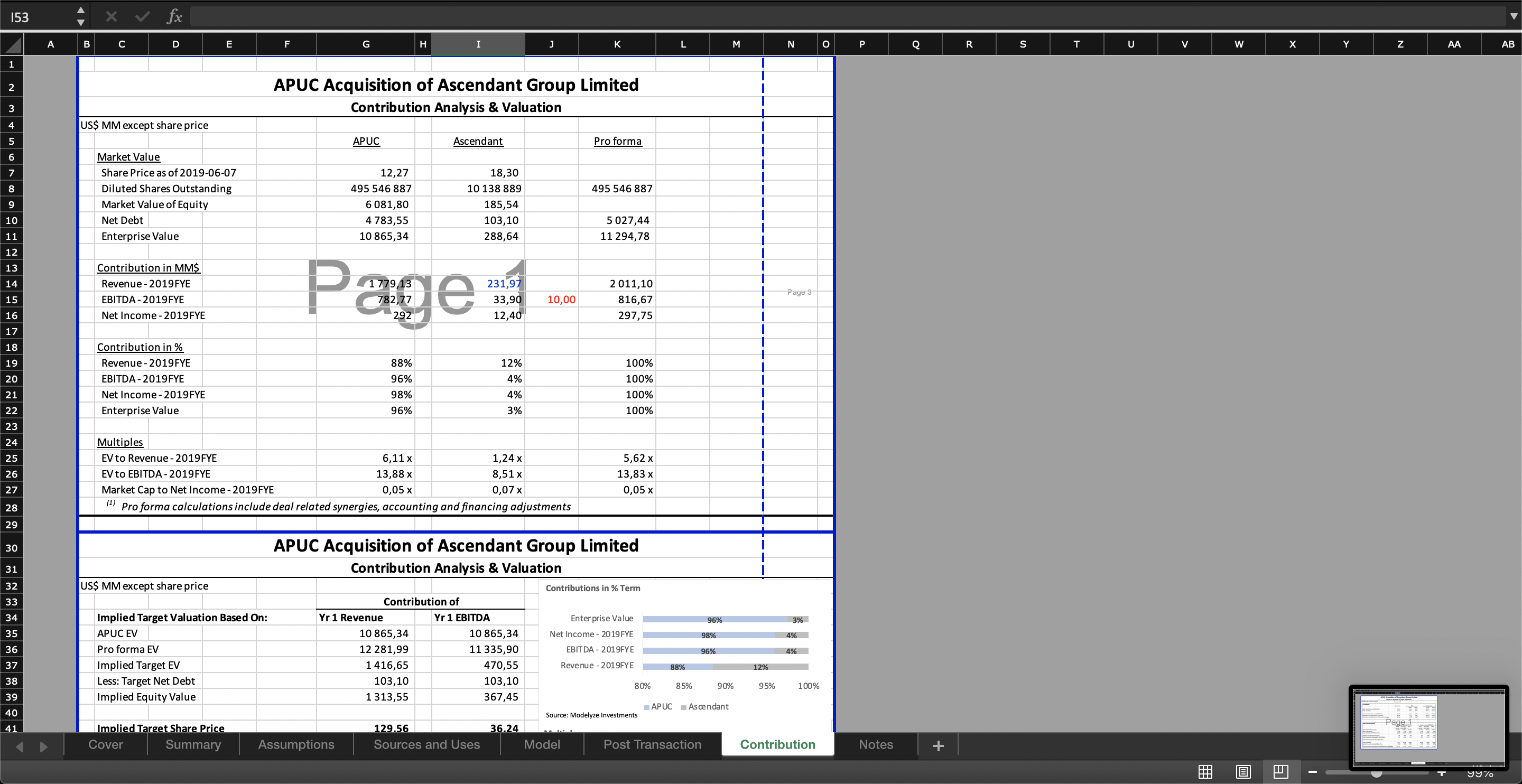1522x784 pixels.
Task: Click the Contribution in MM$ label
Action: 149,268
